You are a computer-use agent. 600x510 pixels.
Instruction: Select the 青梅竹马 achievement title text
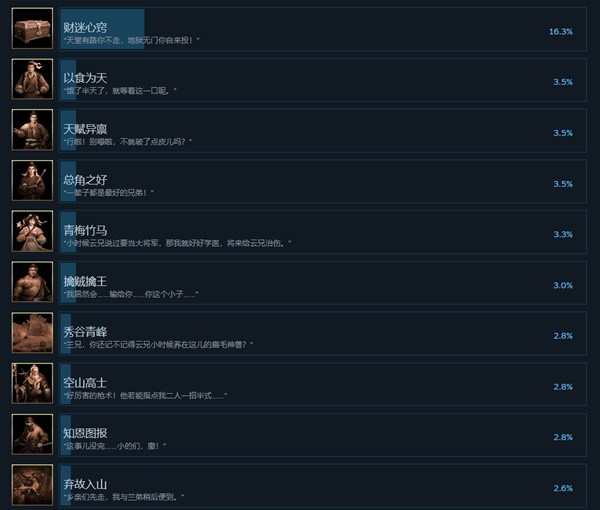tap(85, 230)
